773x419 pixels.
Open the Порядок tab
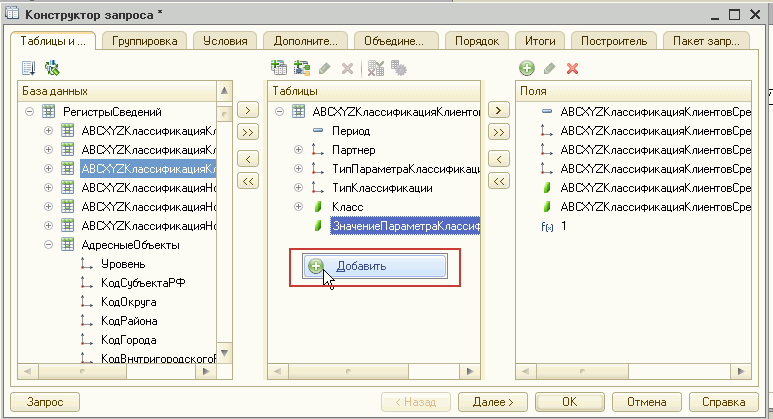[477, 41]
